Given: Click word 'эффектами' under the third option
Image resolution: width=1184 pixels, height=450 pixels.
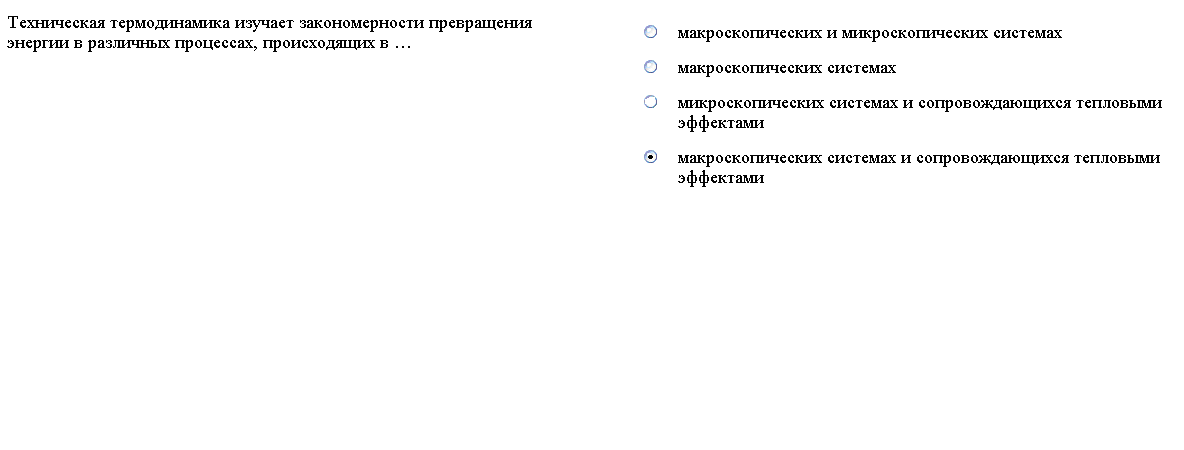Looking at the screenshot, I should [x=720, y=122].
